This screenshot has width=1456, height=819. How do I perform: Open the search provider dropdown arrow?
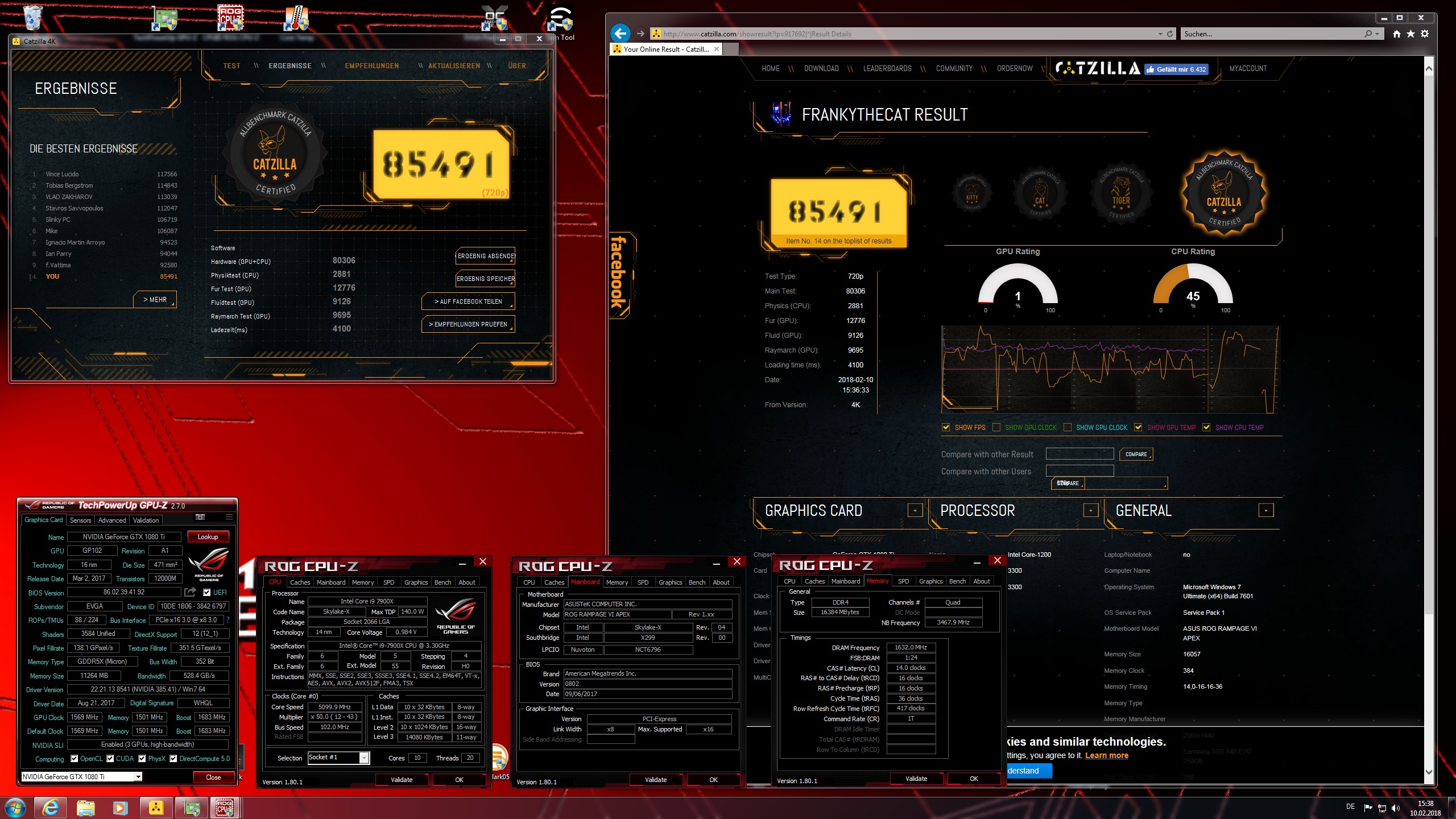tap(1377, 34)
